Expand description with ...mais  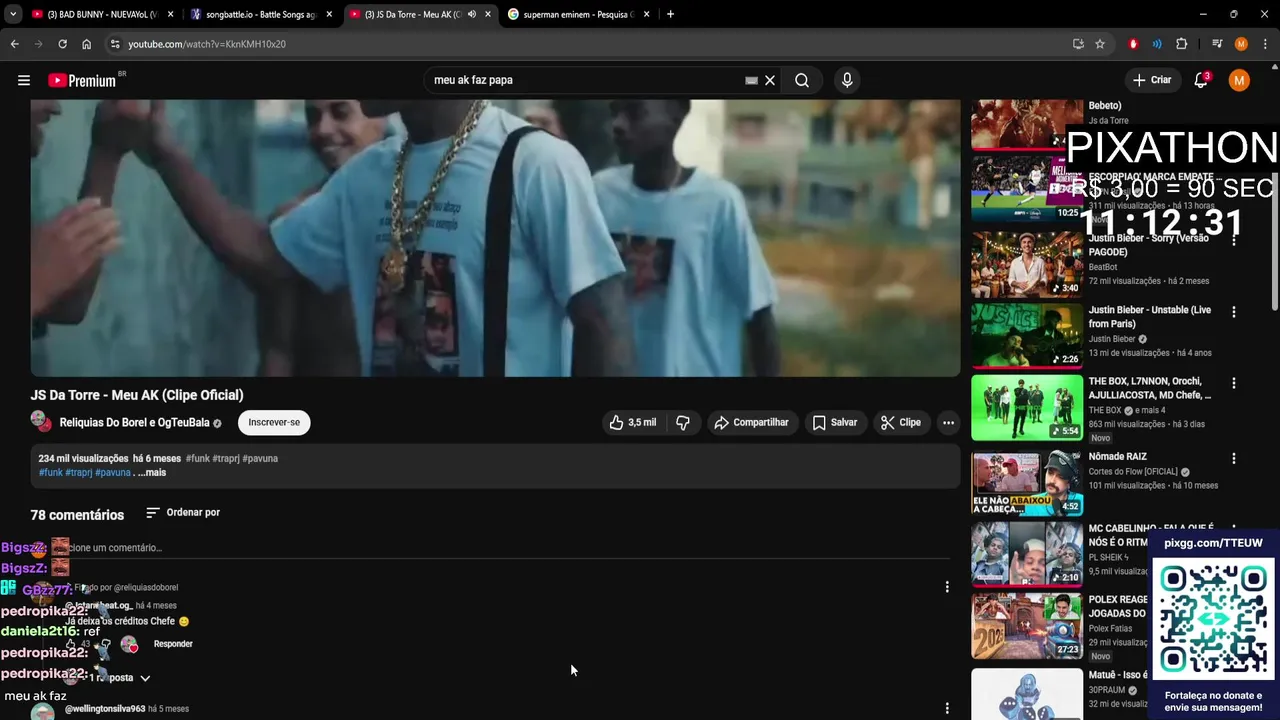152,472
